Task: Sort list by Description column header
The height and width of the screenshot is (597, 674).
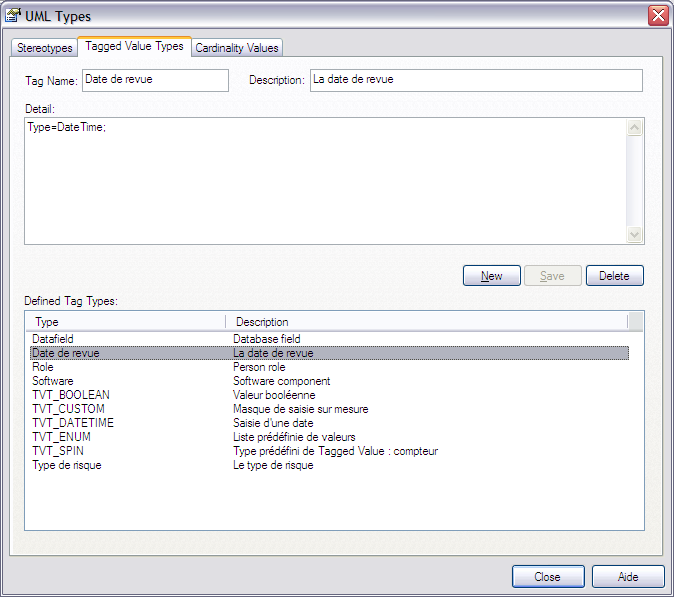Action: pyautogui.click(x=427, y=322)
